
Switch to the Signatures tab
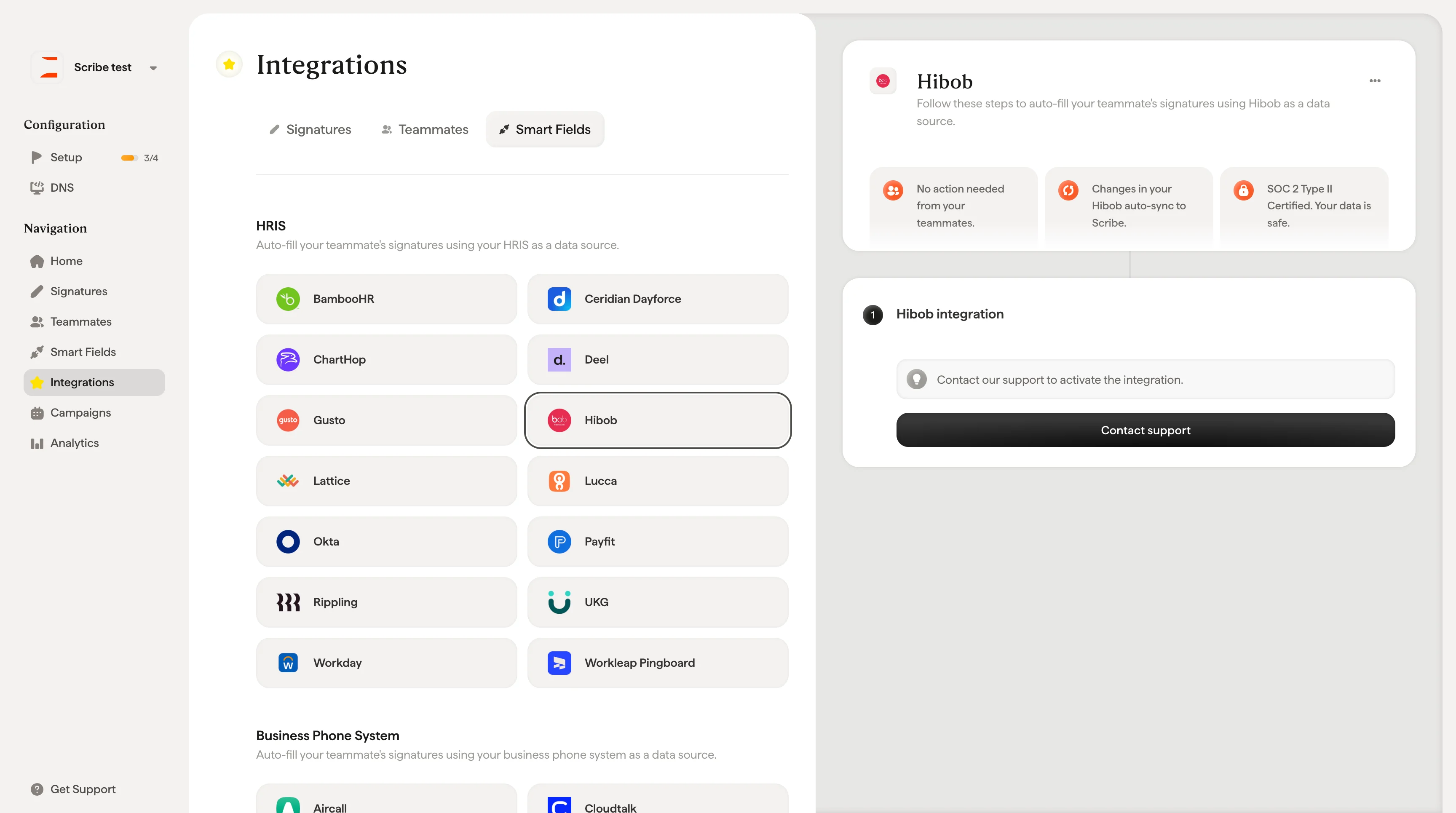[x=310, y=129]
